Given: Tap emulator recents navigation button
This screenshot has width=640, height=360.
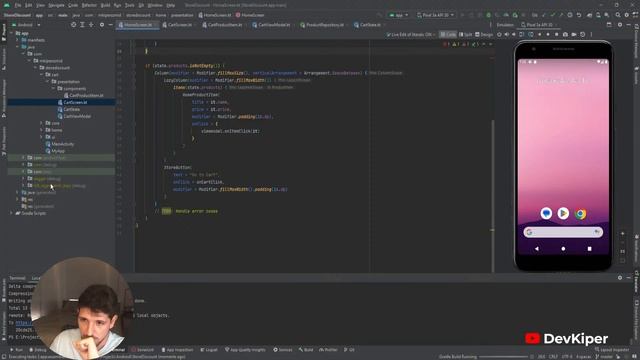Looking at the screenshot, I should coord(589,249).
